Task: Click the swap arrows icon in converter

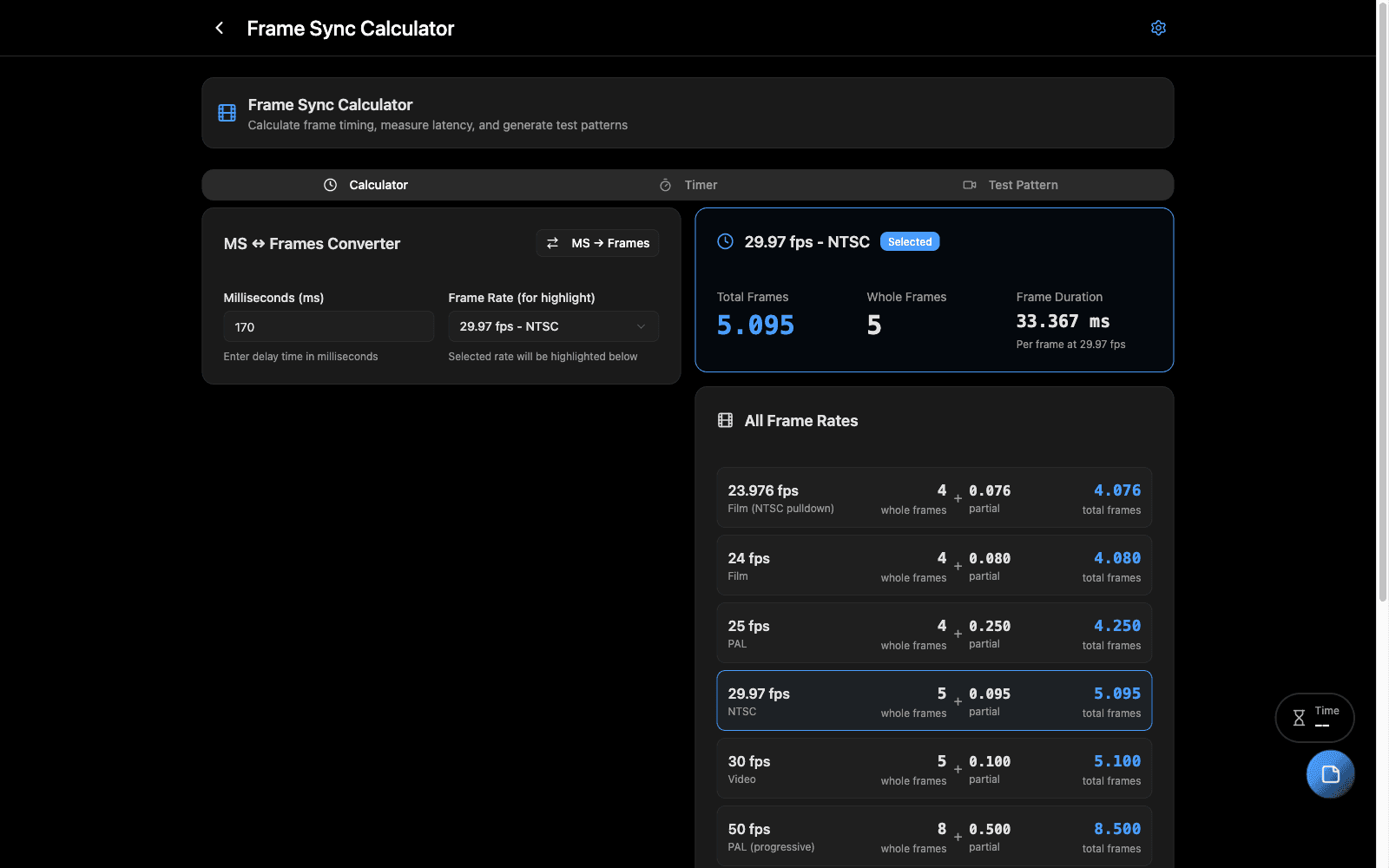Action: point(552,243)
